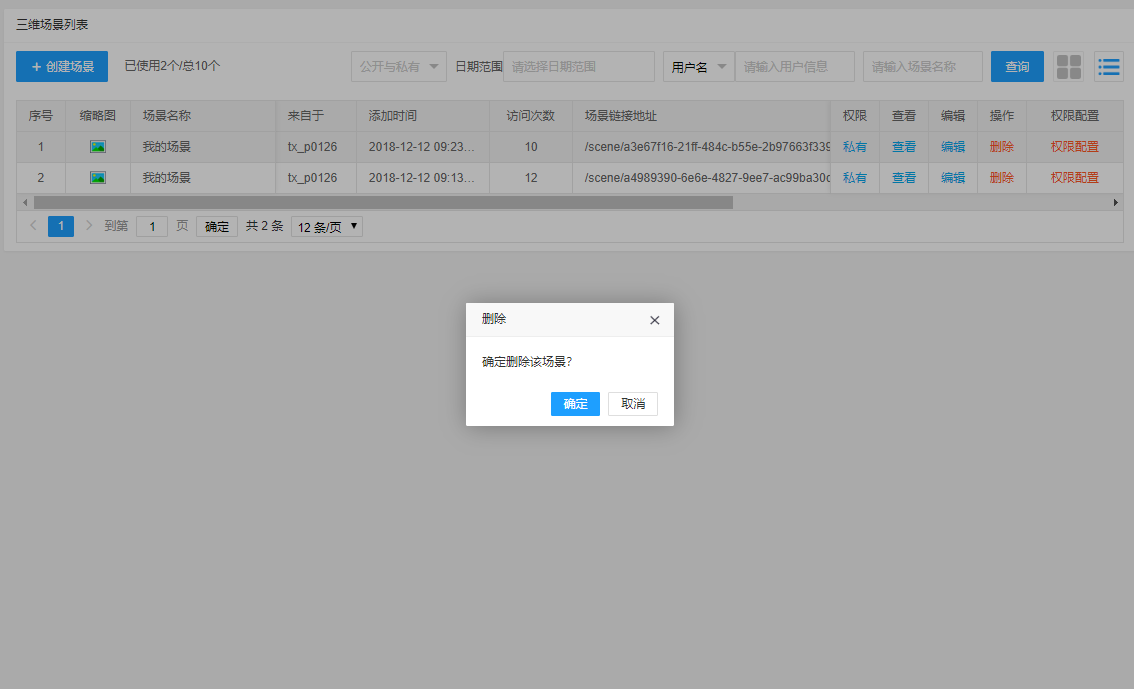This screenshot has width=1134, height=689.
Task: Open thumbnail image of first scene row
Action: (x=98, y=147)
